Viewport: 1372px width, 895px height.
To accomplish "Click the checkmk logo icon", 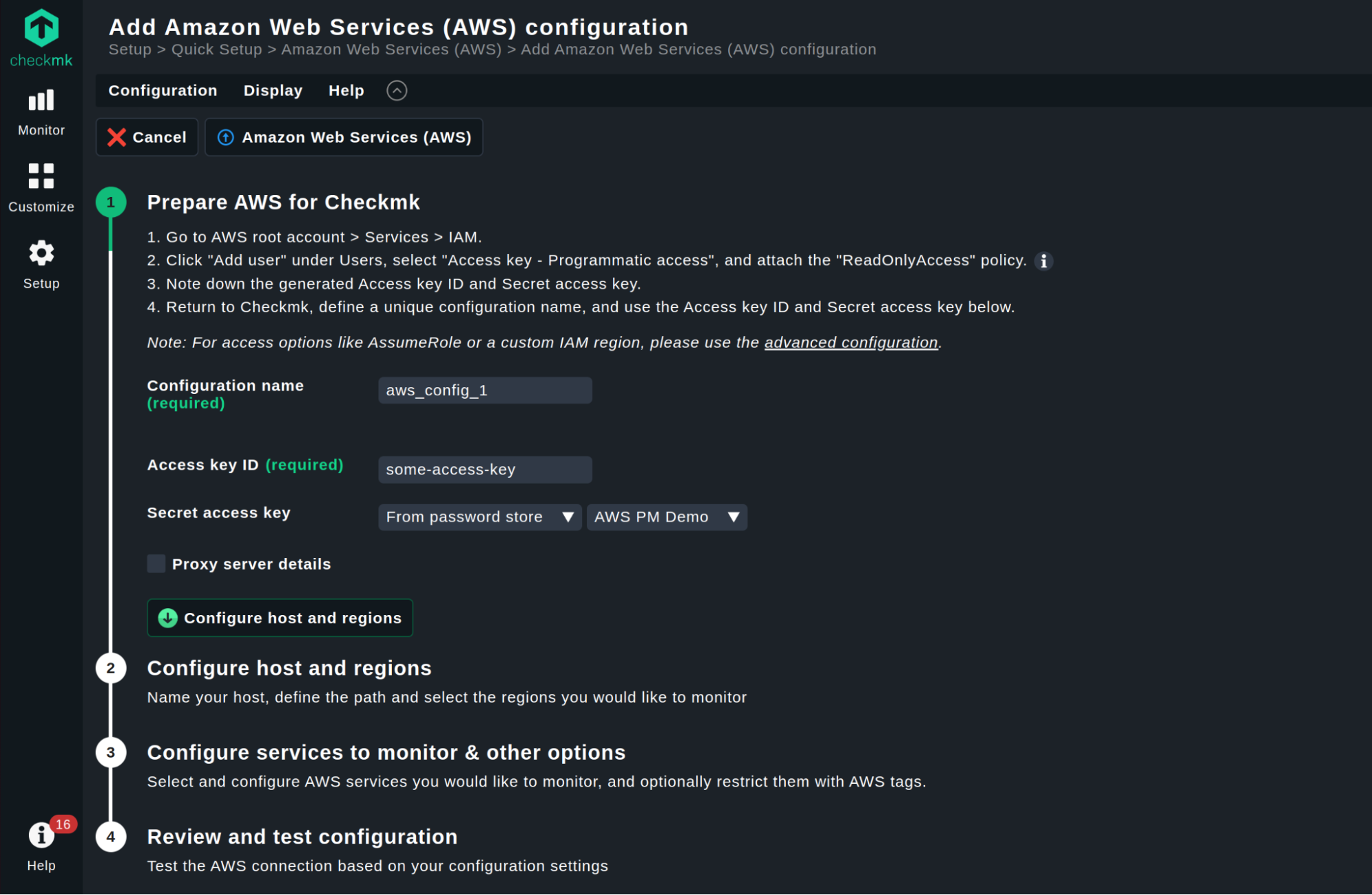I will pos(41,29).
